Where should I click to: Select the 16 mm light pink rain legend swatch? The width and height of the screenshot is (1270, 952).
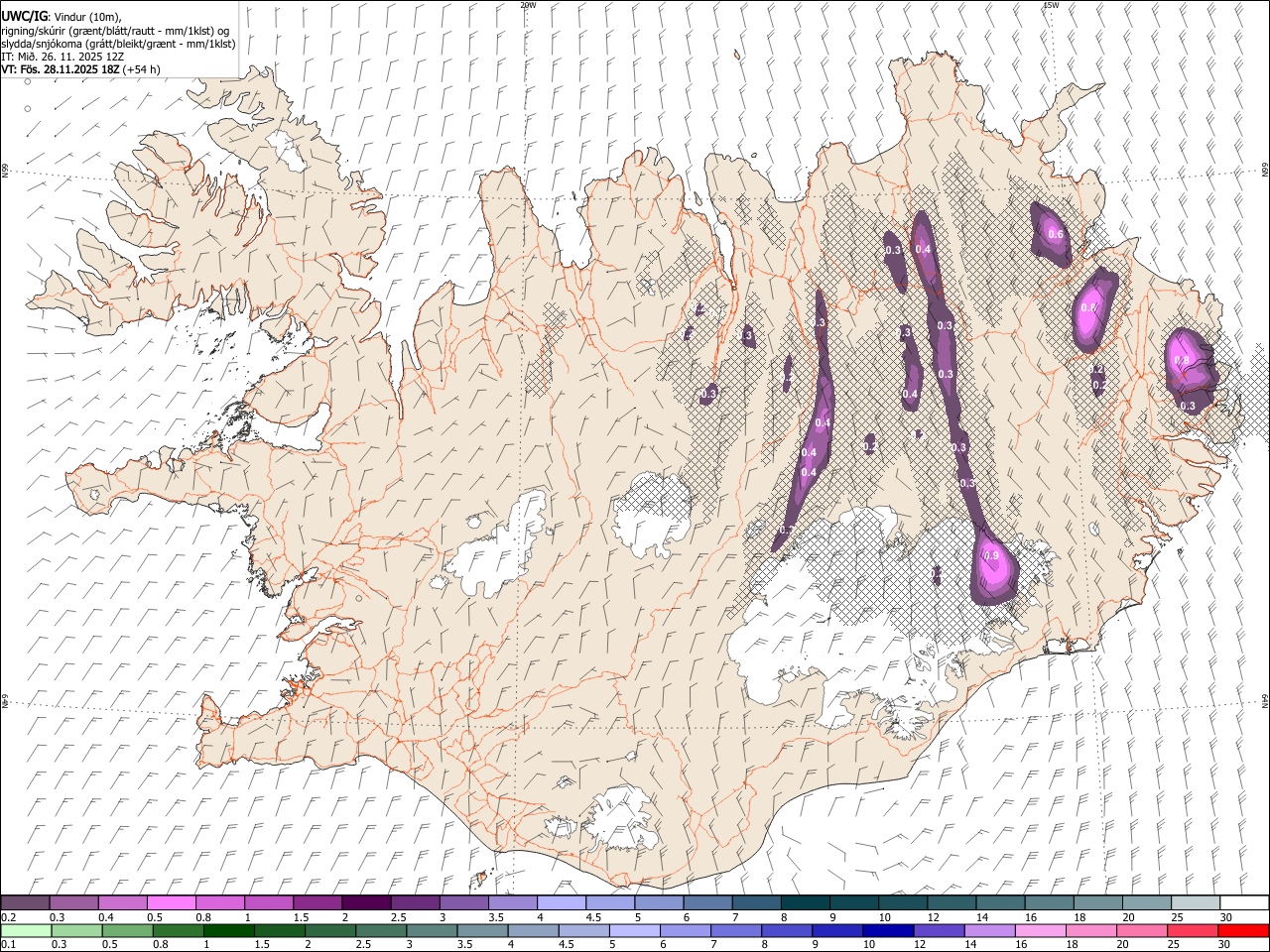[x=1041, y=930]
